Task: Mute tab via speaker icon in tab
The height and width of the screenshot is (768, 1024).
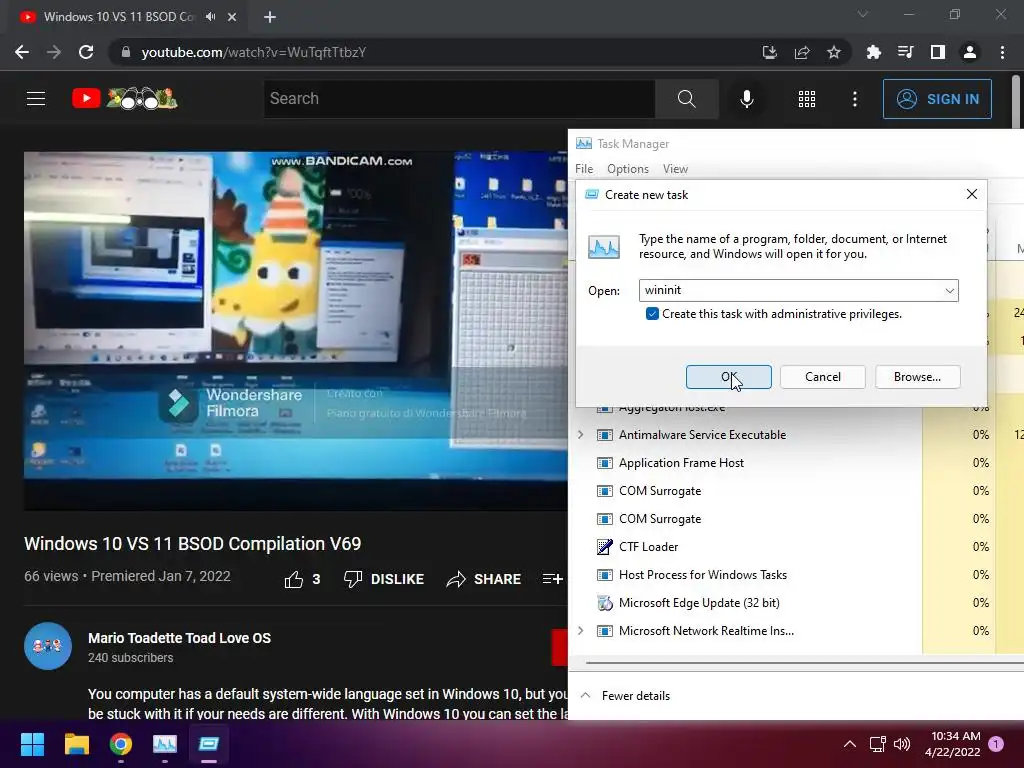Action: [x=210, y=17]
